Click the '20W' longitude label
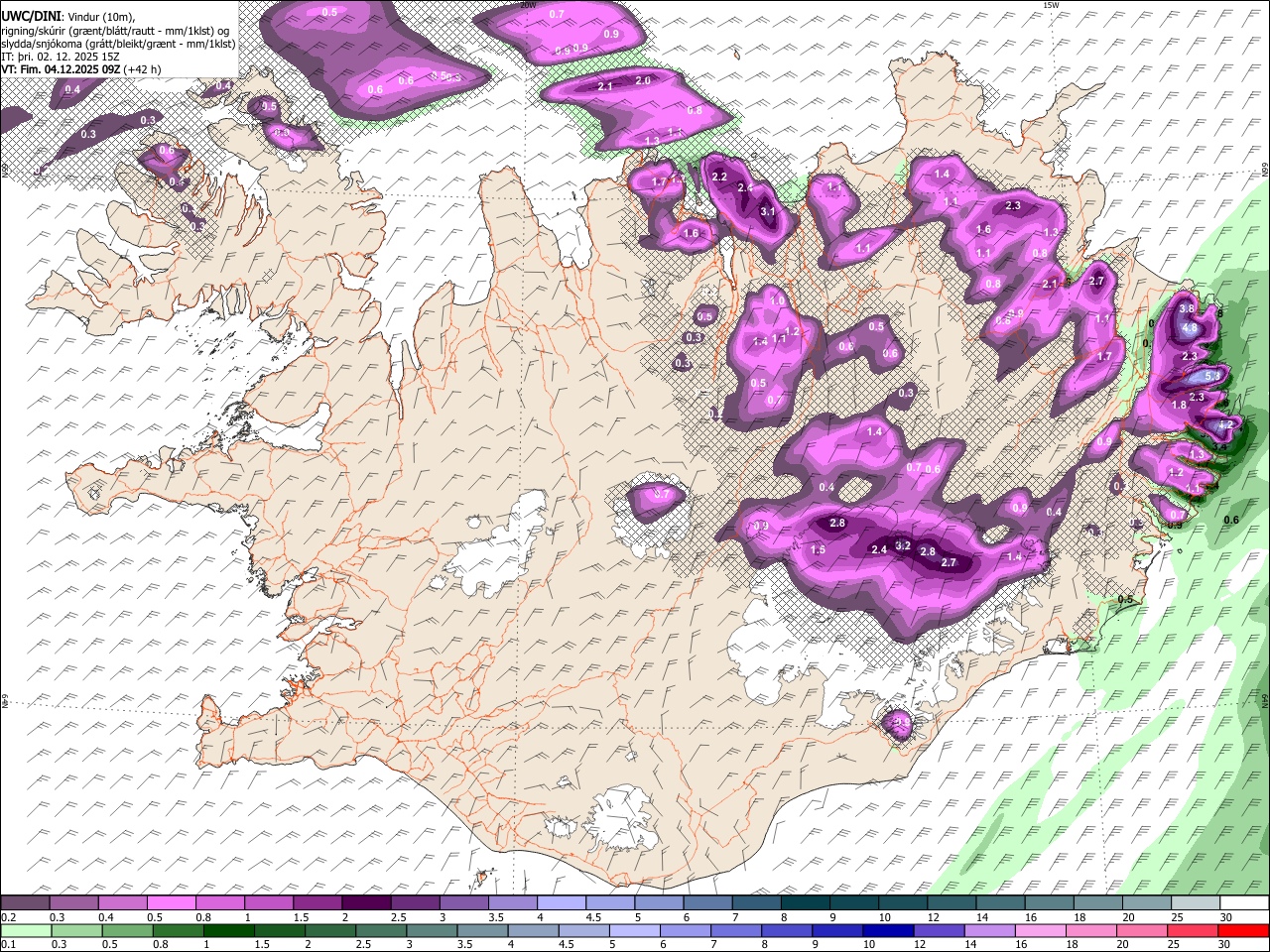This screenshot has height=952, width=1270. point(528,5)
